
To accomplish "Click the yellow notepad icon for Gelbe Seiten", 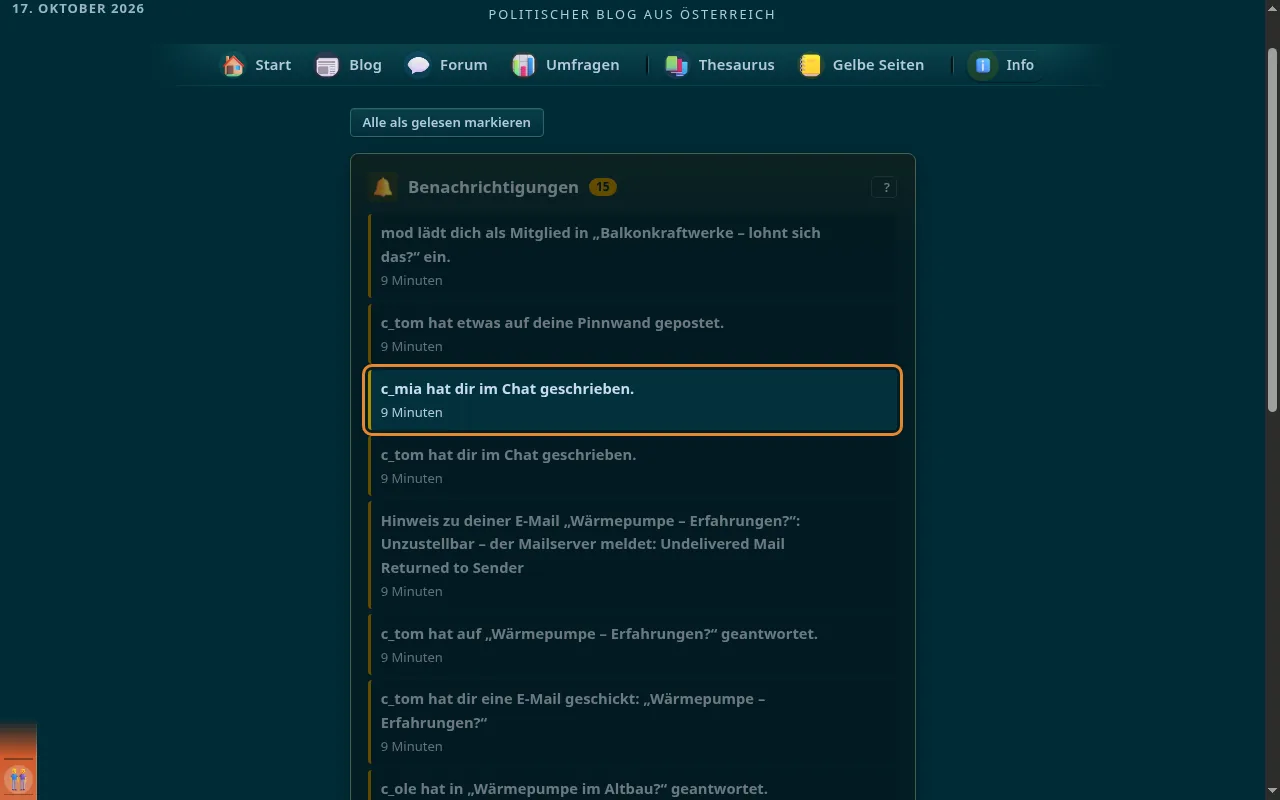I will click(811, 65).
